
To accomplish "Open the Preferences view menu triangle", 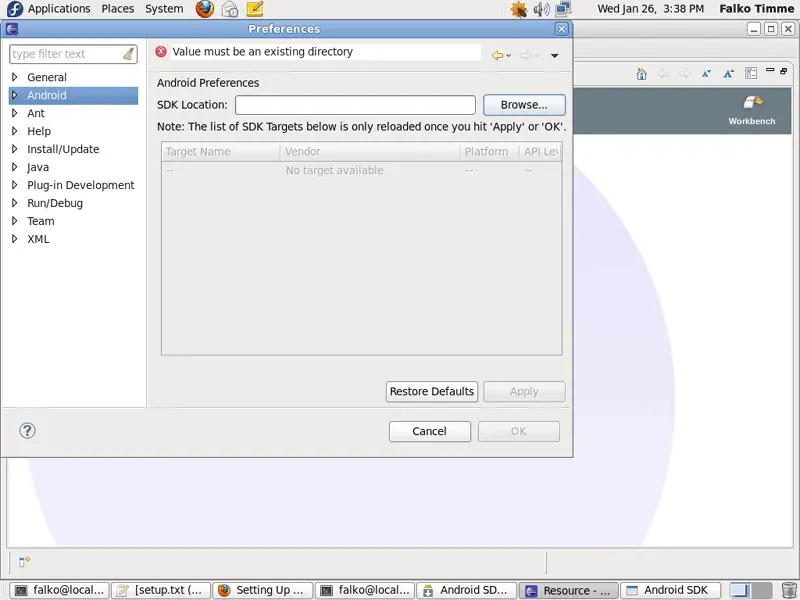I will pos(555,55).
